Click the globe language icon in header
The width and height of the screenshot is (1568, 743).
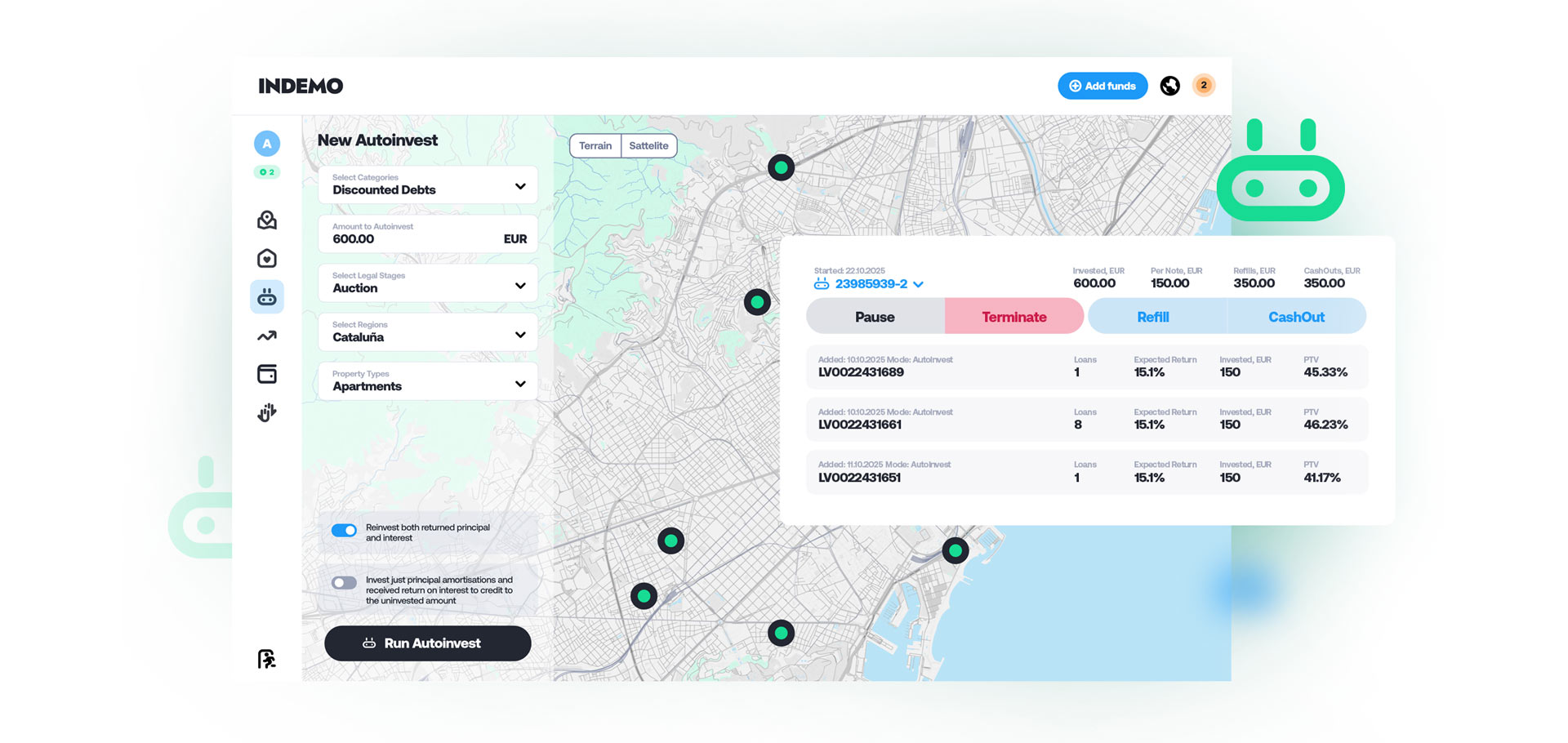1169,86
